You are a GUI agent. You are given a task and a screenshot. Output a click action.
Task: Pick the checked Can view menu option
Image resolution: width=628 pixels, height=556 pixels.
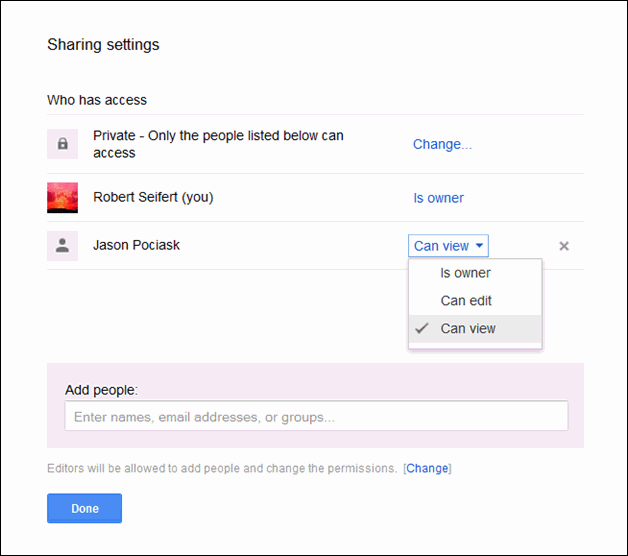468,328
